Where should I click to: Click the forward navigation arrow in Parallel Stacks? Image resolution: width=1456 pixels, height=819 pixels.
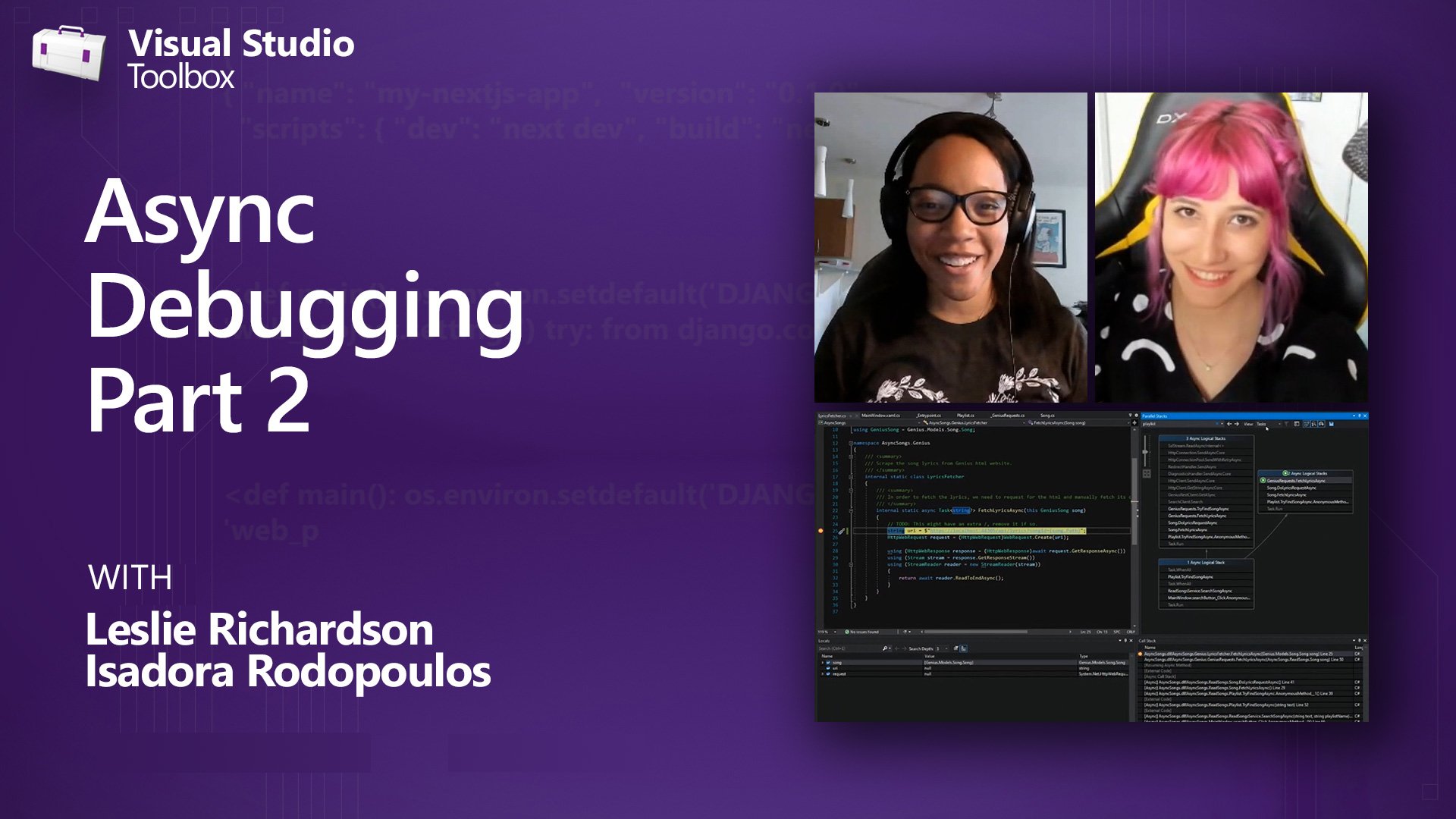pyautogui.click(x=1237, y=424)
